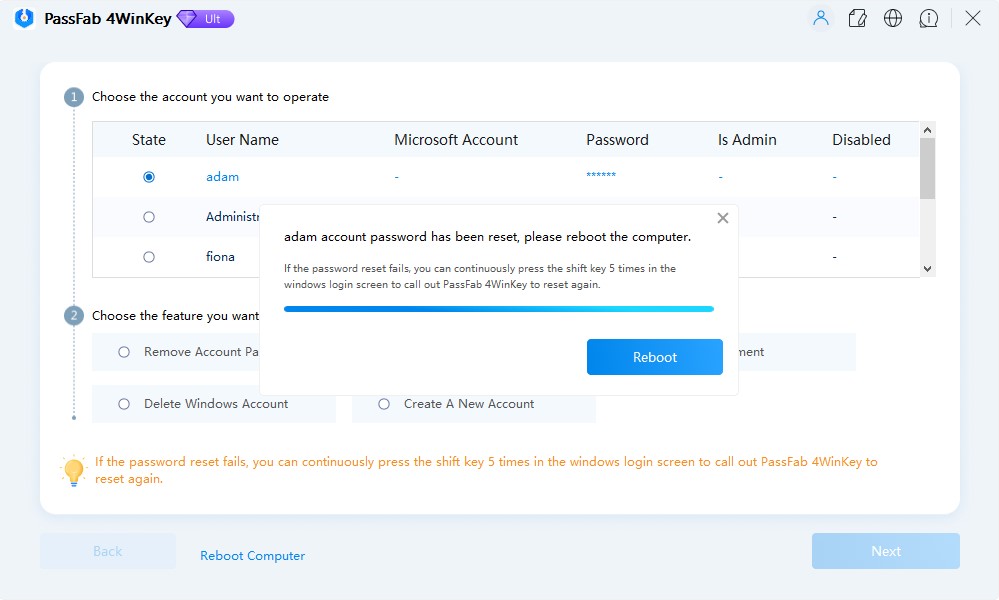
Task: Open the Reboot Computer link
Action: pos(252,555)
